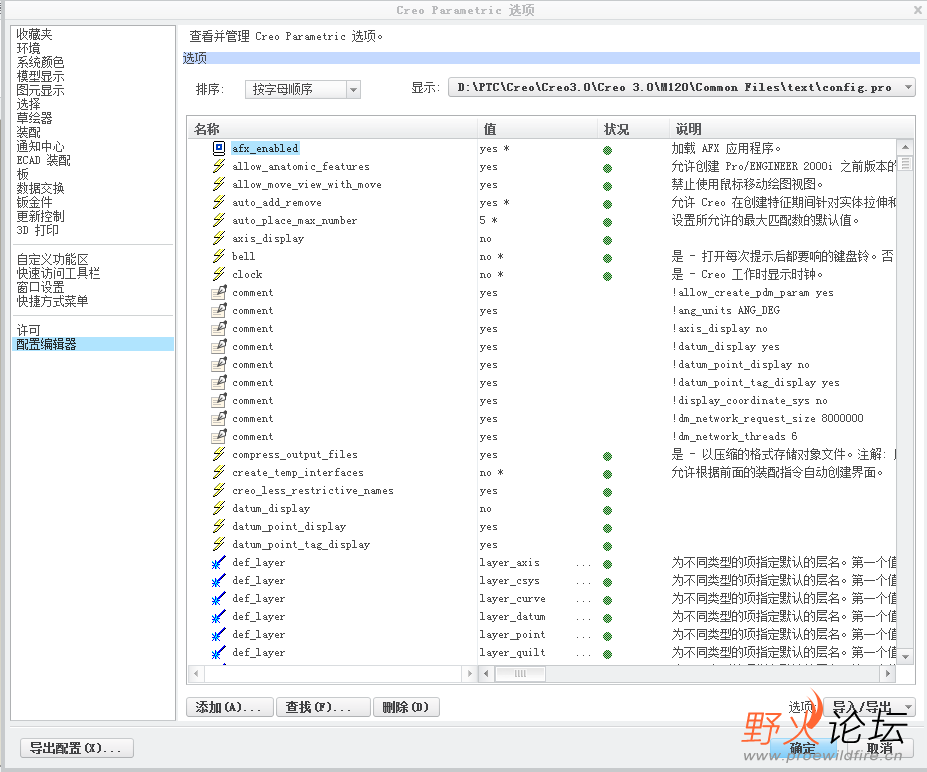The width and height of the screenshot is (927, 772).
Task: Click comment icon for !dm_network_threads 6 row
Action: pyautogui.click(x=219, y=436)
